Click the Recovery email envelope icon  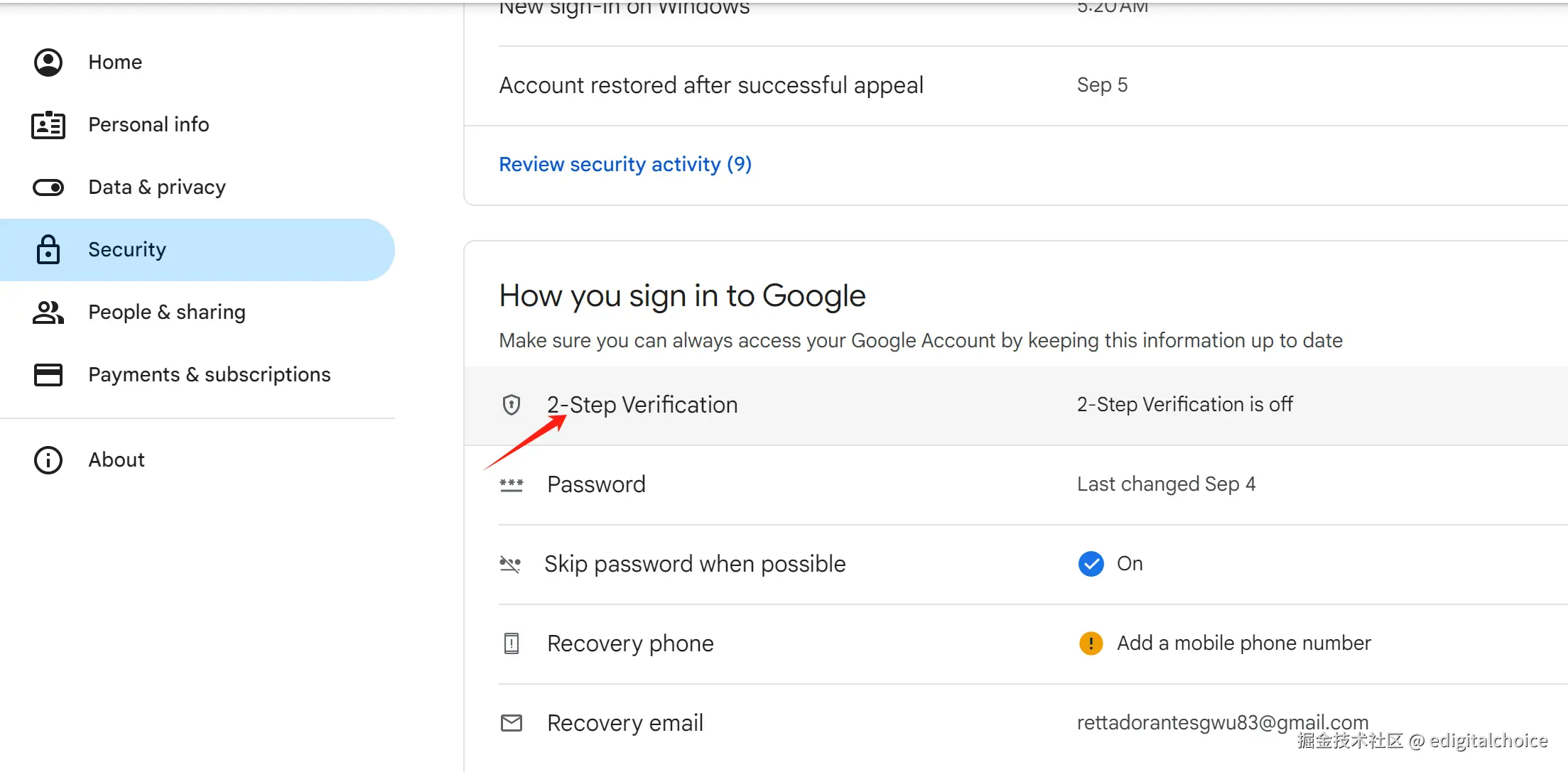click(x=512, y=723)
